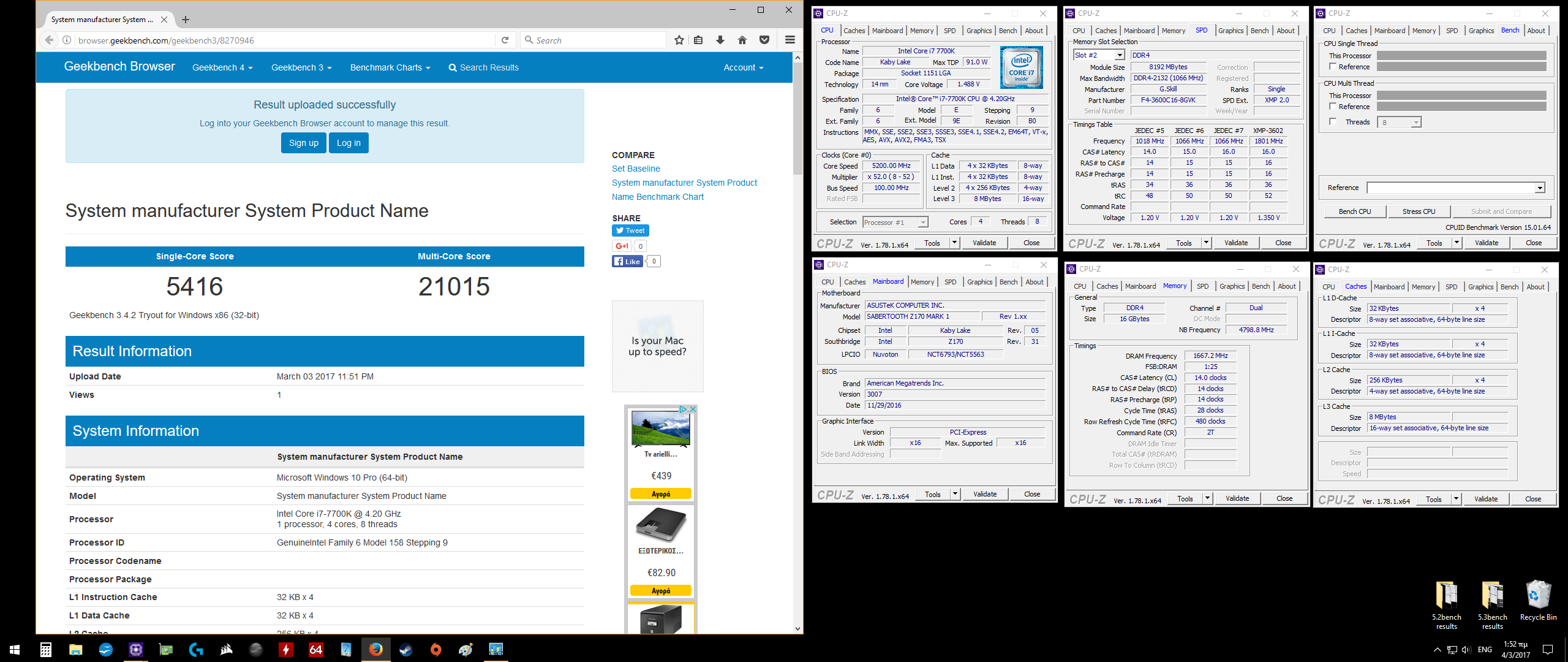Click the Bench CPU button
The height and width of the screenshot is (662, 1568).
pyautogui.click(x=1354, y=211)
